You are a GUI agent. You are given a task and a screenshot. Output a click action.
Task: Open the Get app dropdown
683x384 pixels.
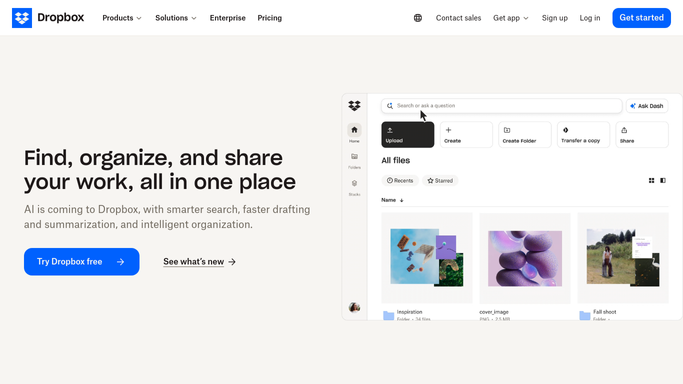click(x=511, y=18)
